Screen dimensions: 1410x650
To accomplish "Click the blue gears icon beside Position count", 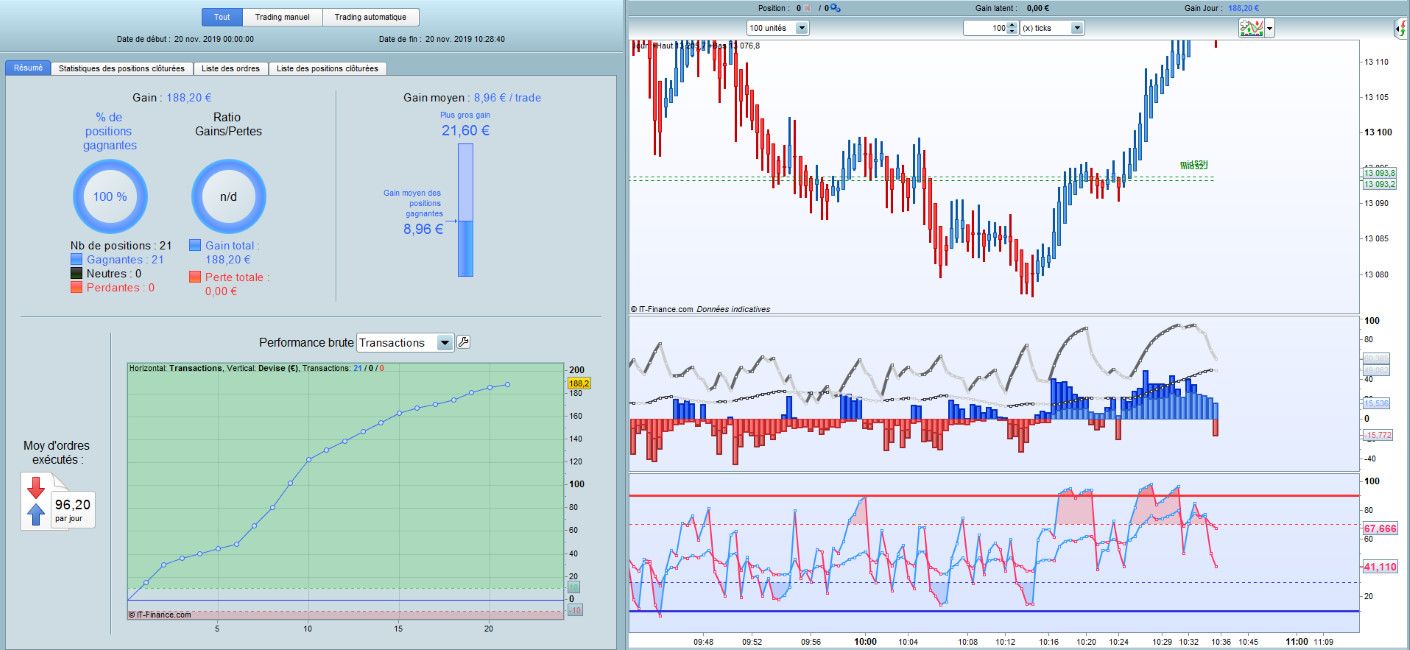I will coord(835,8).
